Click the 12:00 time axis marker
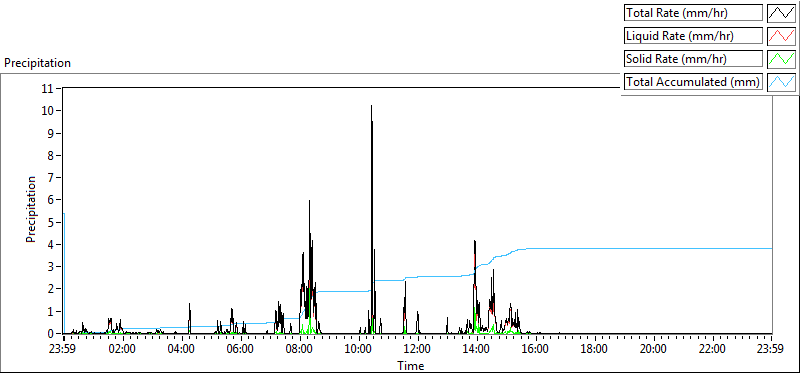 coord(418,350)
